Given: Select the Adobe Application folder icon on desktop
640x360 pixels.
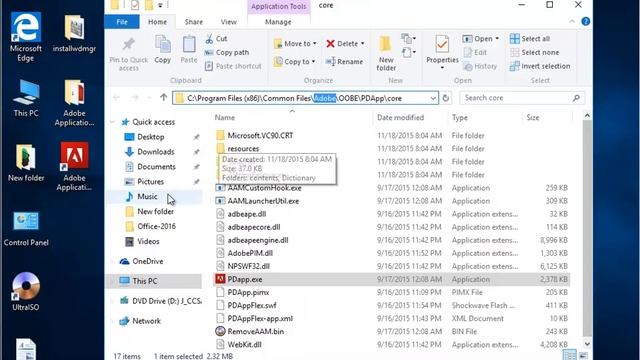Looking at the screenshot, I should [74, 103].
